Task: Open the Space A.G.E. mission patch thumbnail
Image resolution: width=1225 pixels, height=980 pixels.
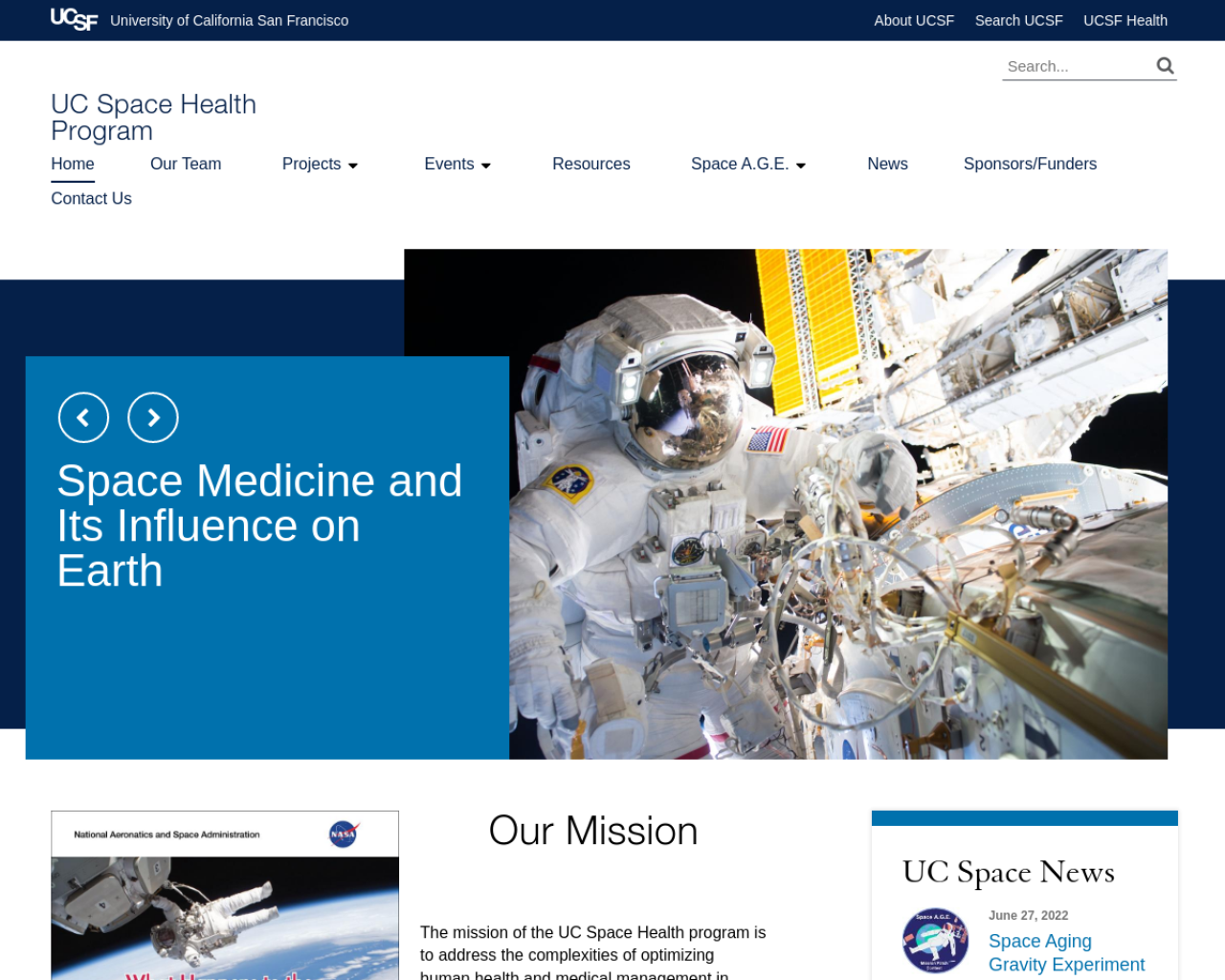Action: 935,941
